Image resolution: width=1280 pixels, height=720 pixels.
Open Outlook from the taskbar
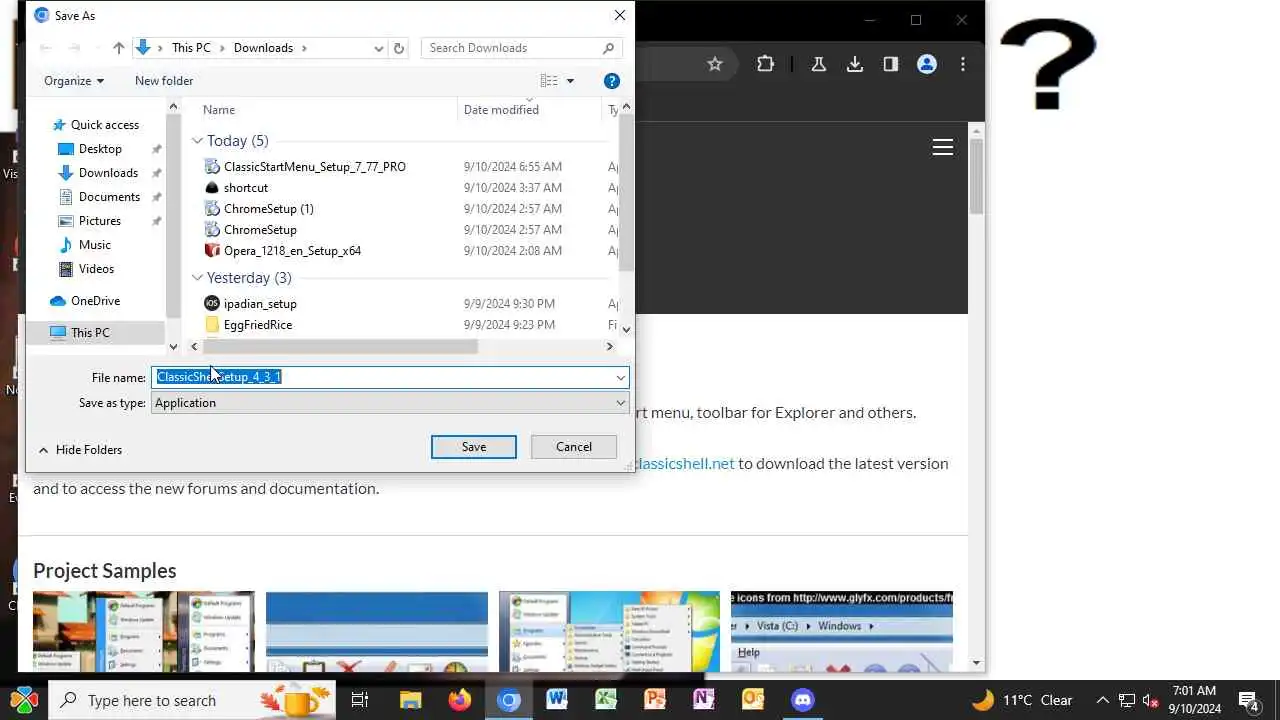(753, 700)
